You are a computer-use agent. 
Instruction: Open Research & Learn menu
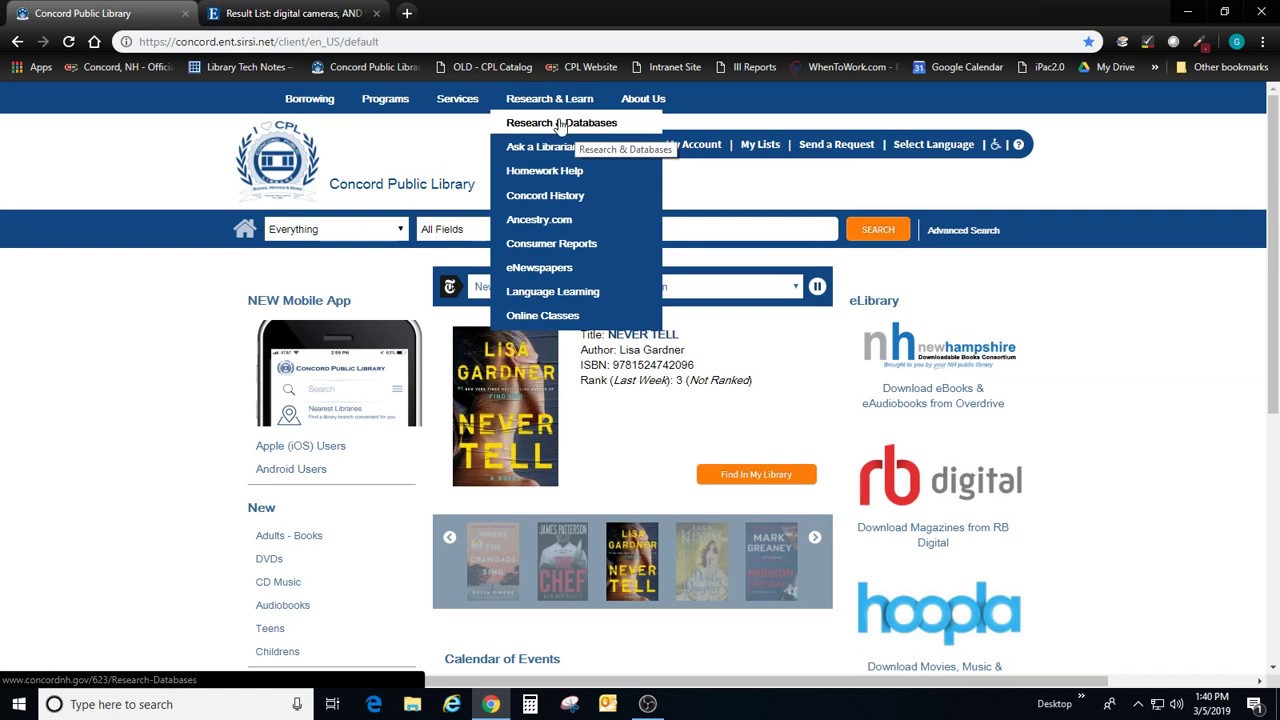pos(549,99)
